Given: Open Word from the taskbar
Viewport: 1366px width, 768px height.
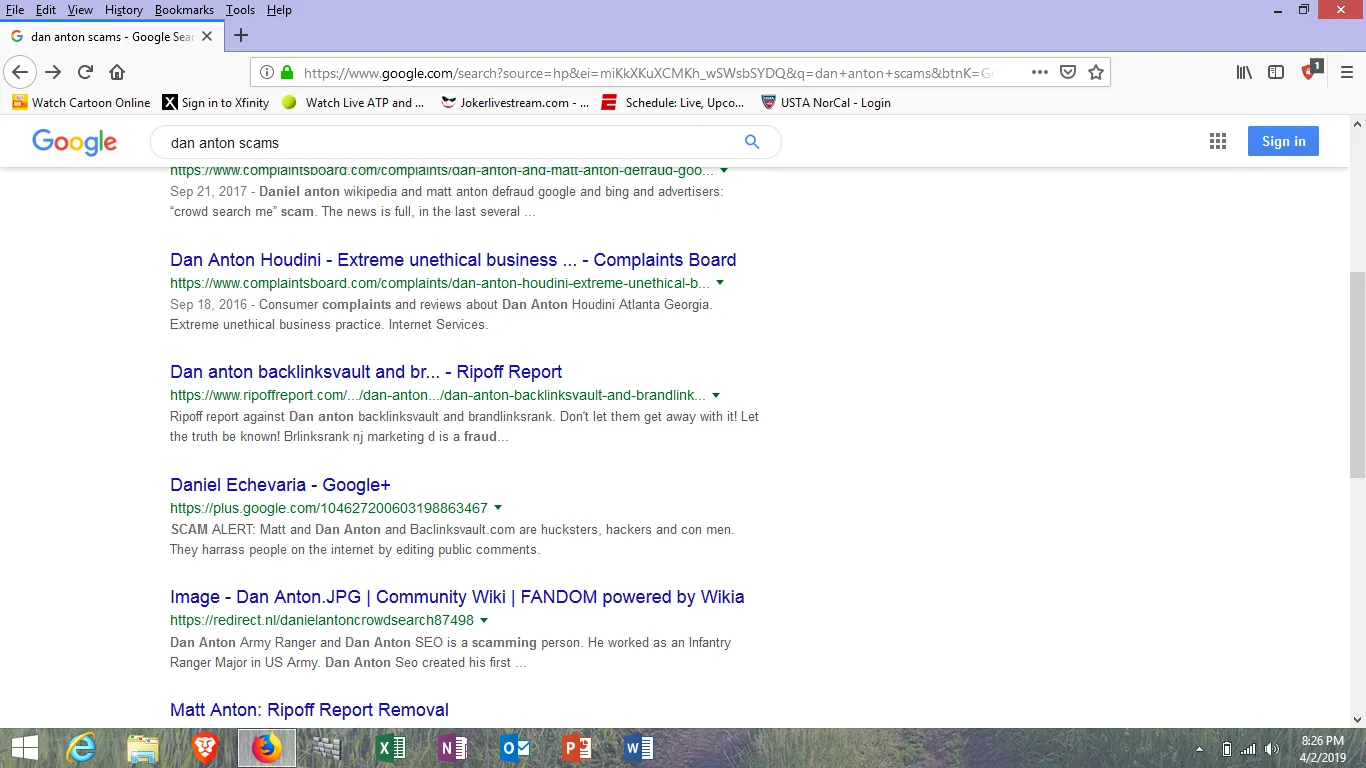Looking at the screenshot, I should 639,748.
